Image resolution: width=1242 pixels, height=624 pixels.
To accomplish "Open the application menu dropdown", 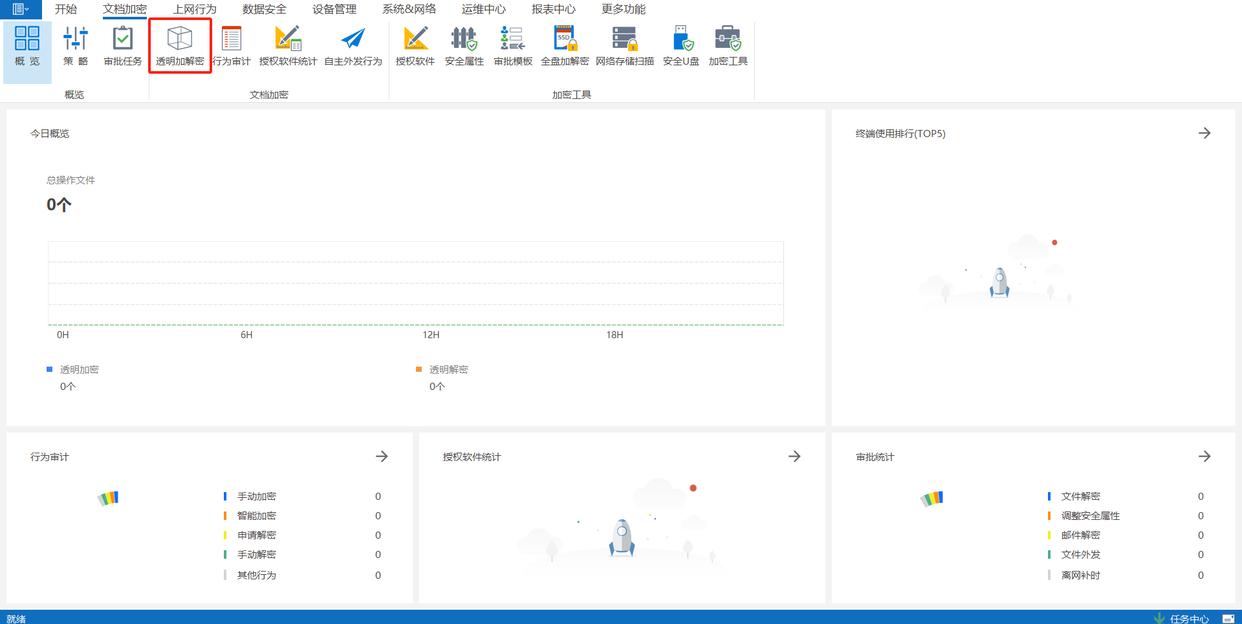I will [x=20, y=9].
